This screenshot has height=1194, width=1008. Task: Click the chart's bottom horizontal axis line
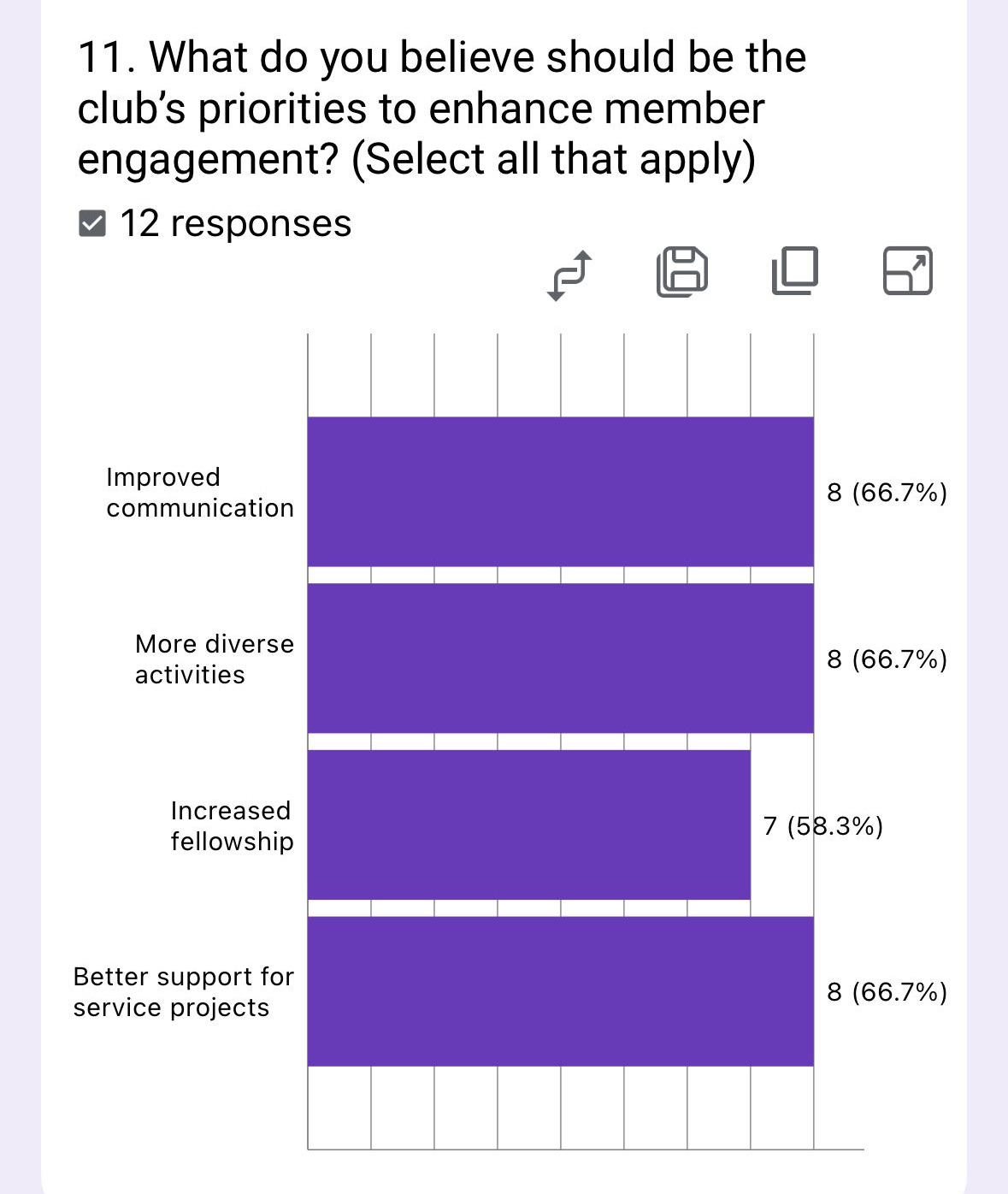(x=586, y=1149)
